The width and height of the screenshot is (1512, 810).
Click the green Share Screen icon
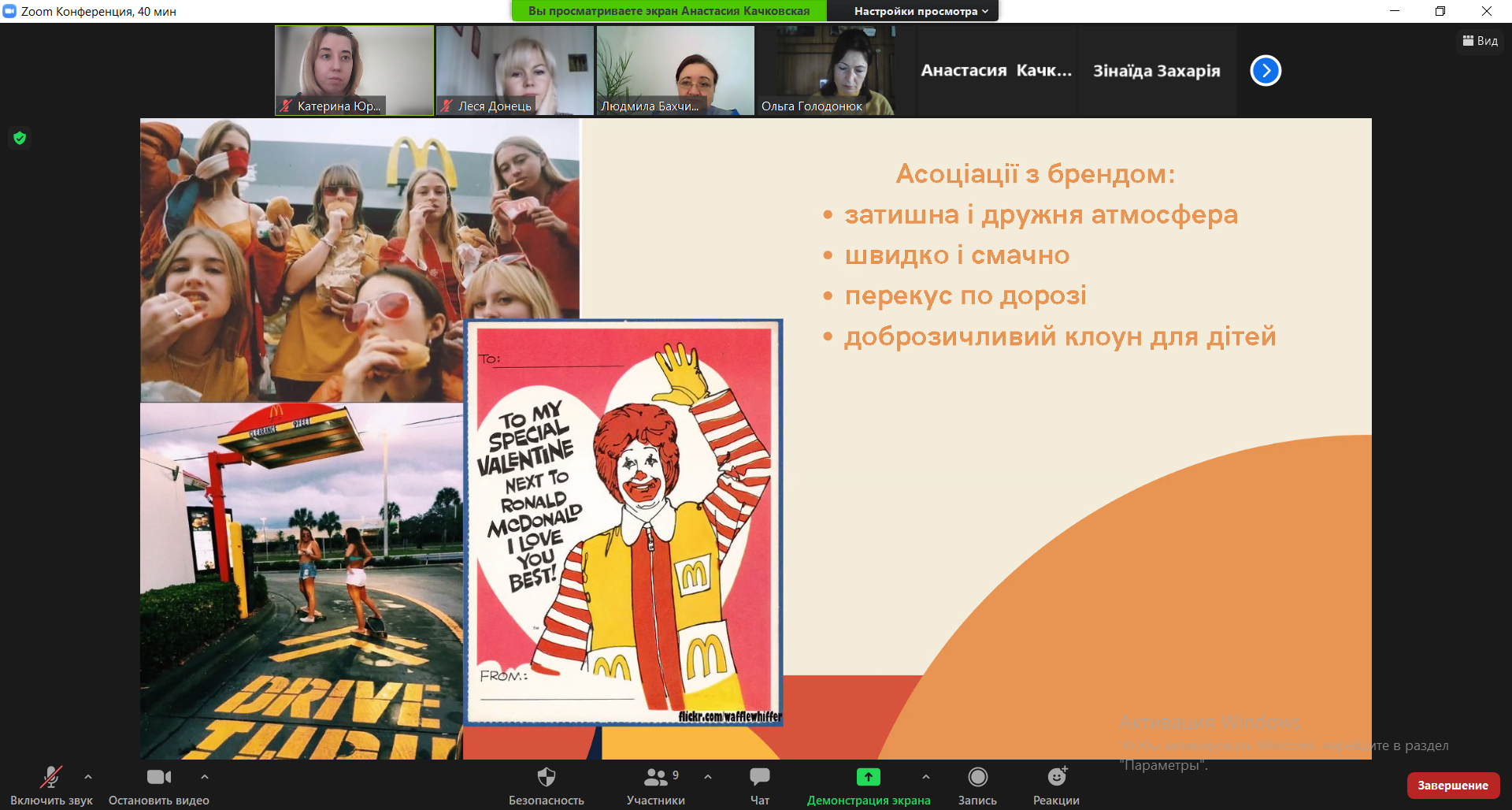point(869,777)
